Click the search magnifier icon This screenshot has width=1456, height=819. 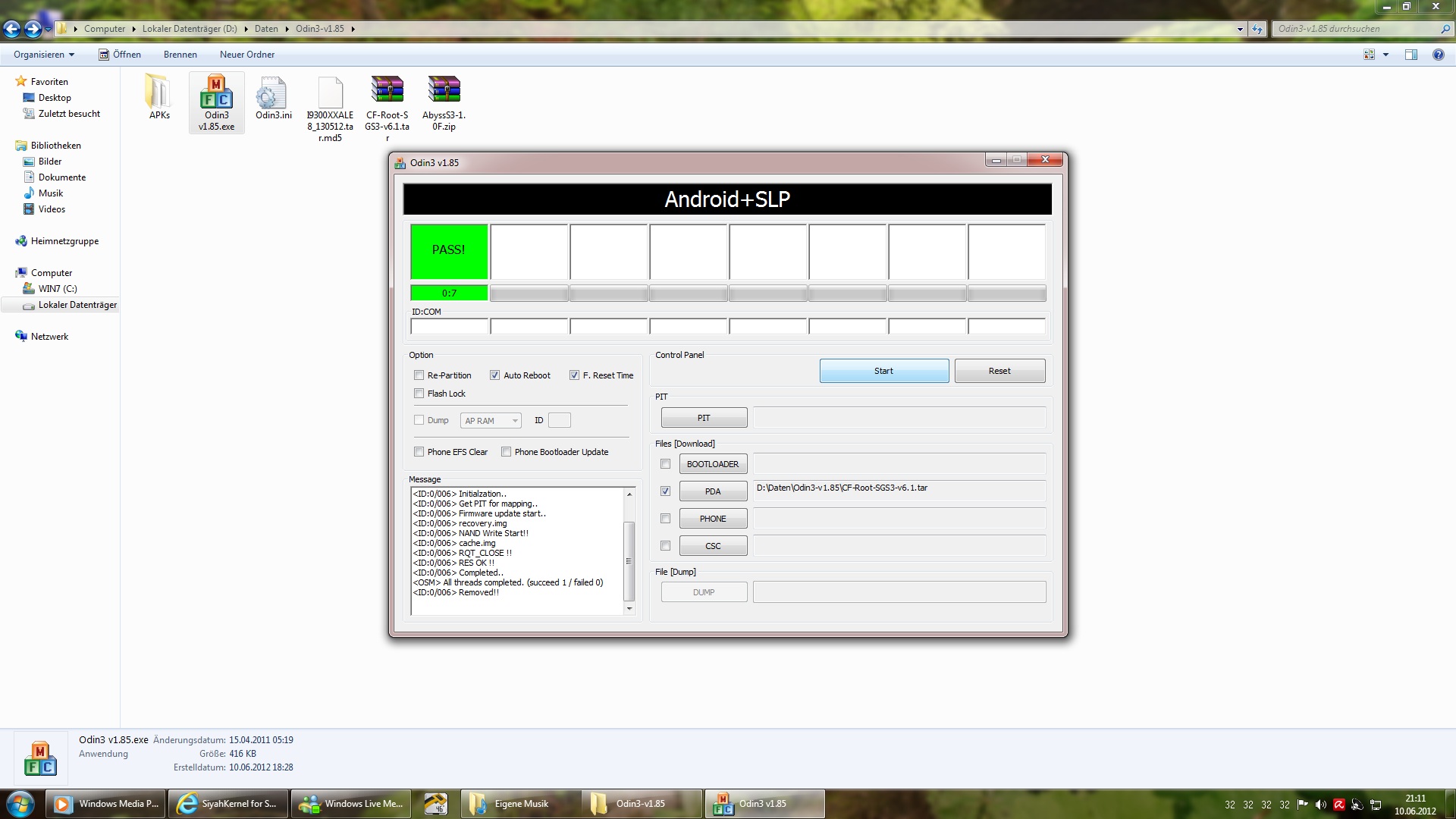[x=1445, y=29]
